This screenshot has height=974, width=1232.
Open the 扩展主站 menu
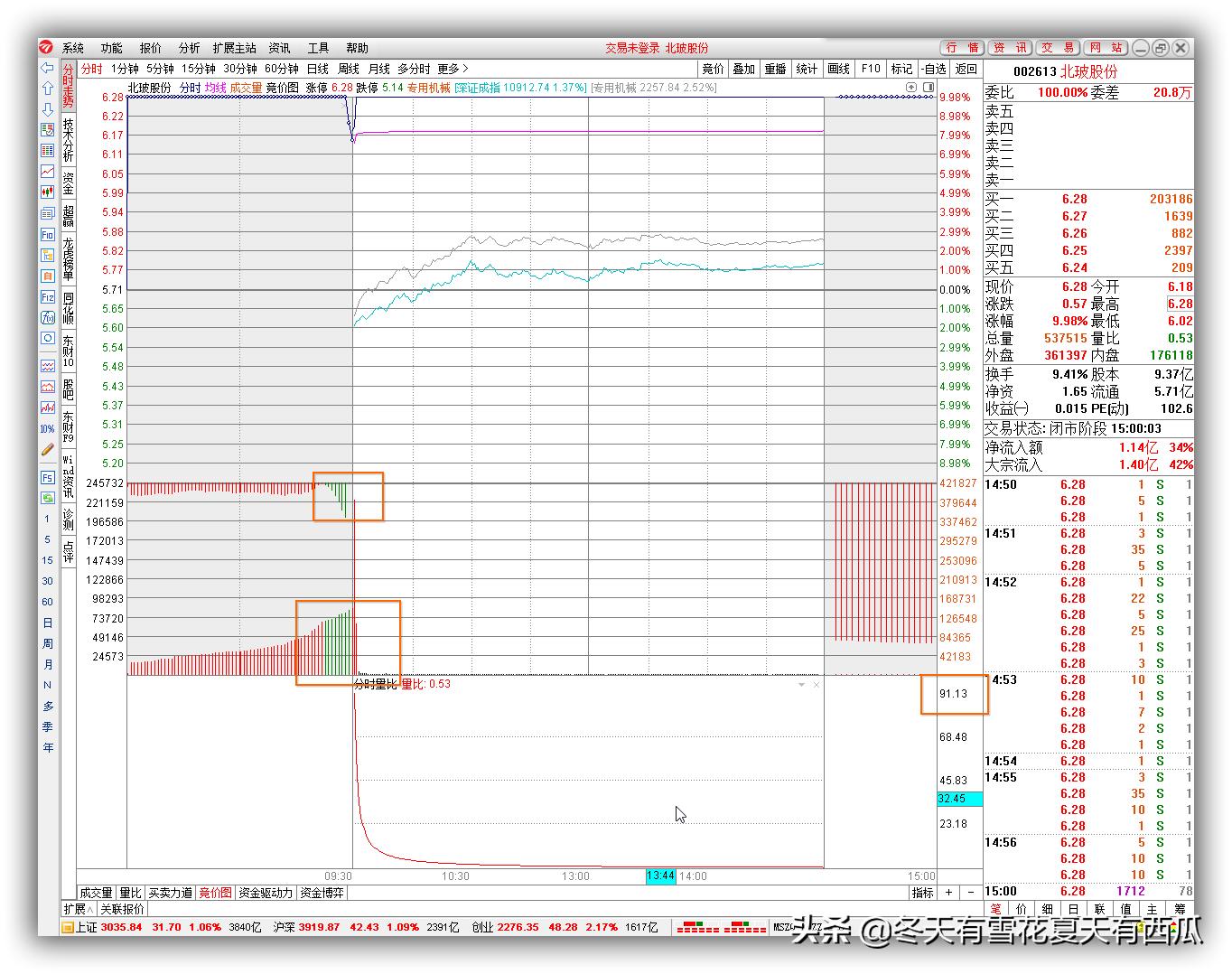coord(235,48)
